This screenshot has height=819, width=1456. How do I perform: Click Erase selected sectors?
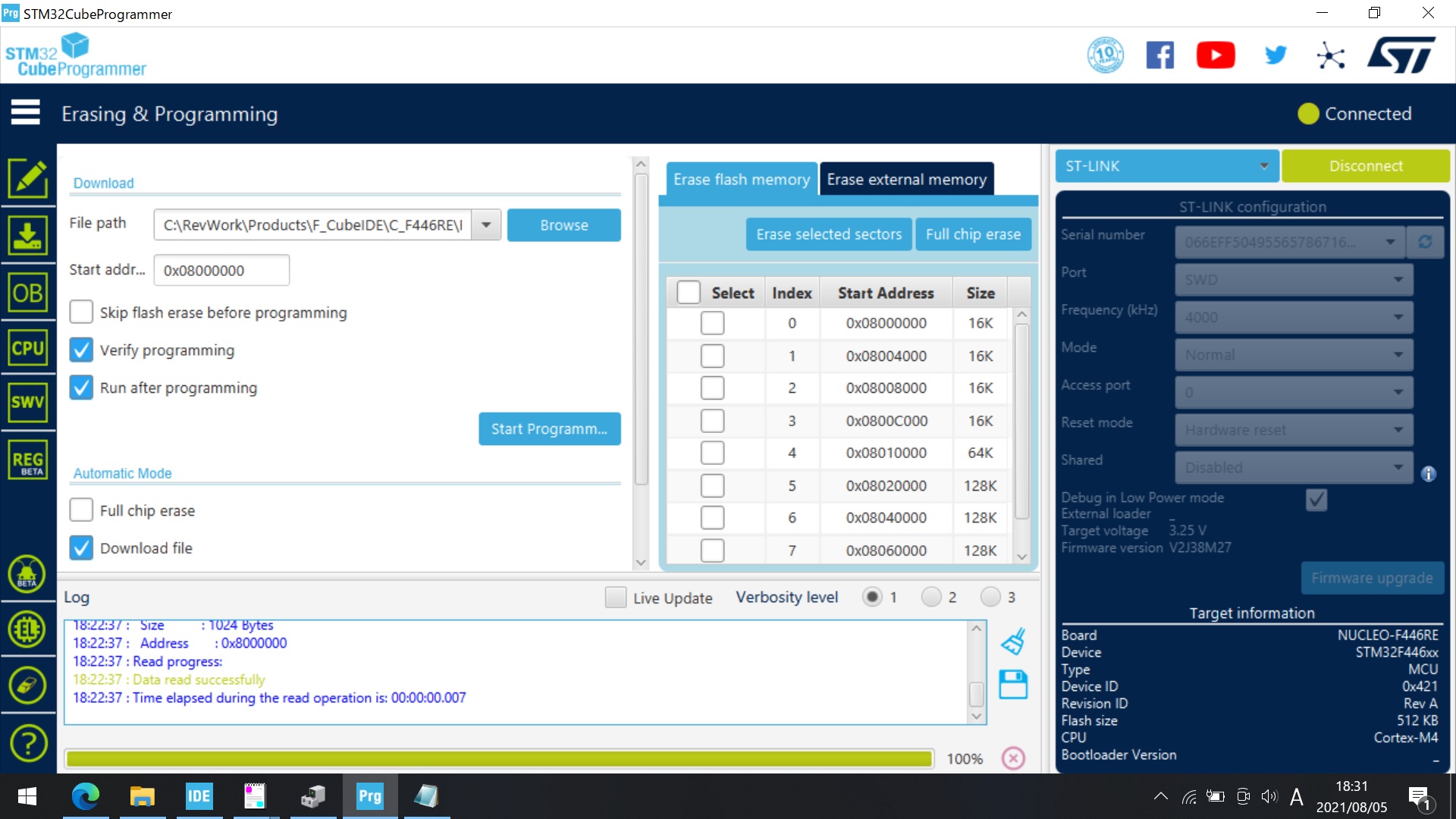tap(829, 234)
